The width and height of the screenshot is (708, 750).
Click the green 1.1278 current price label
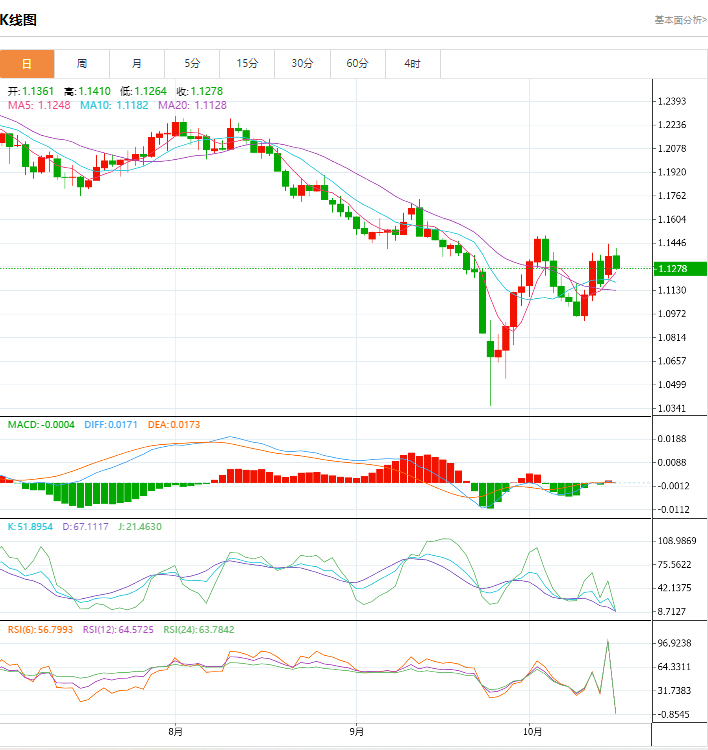(680, 269)
